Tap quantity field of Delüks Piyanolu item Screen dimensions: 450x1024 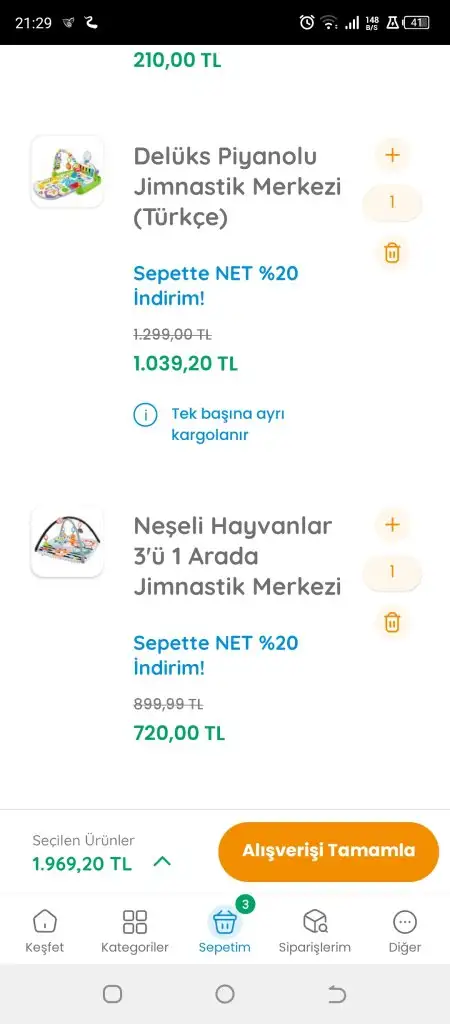point(392,203)
